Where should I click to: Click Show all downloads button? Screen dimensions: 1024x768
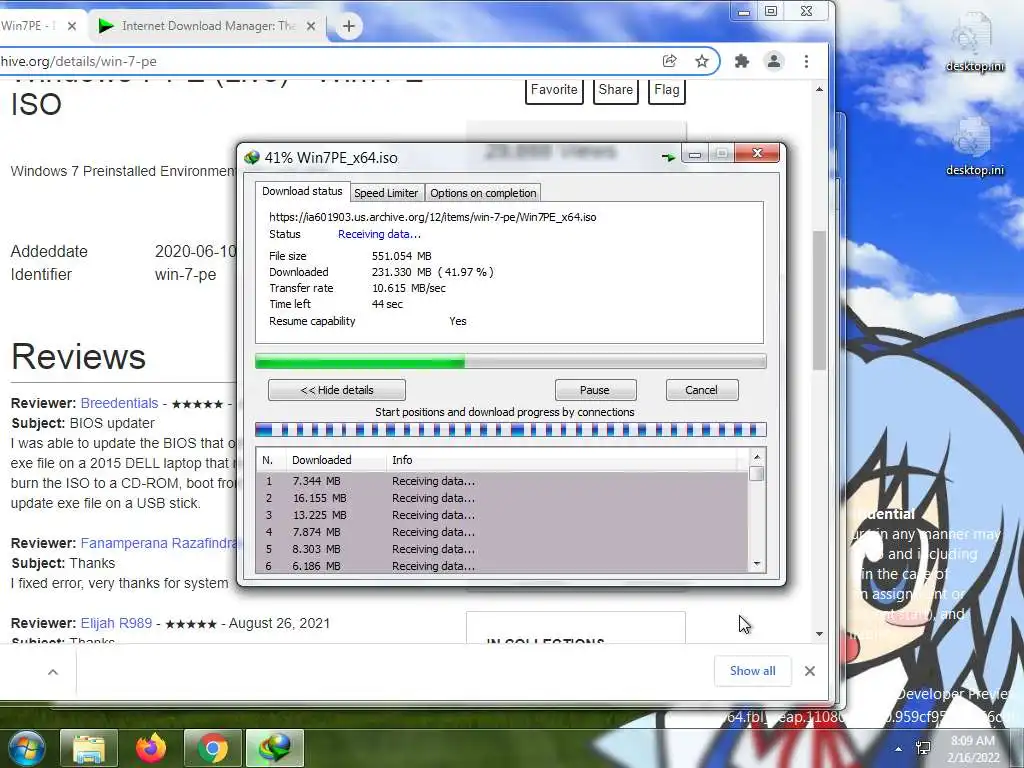pos(752,671)
